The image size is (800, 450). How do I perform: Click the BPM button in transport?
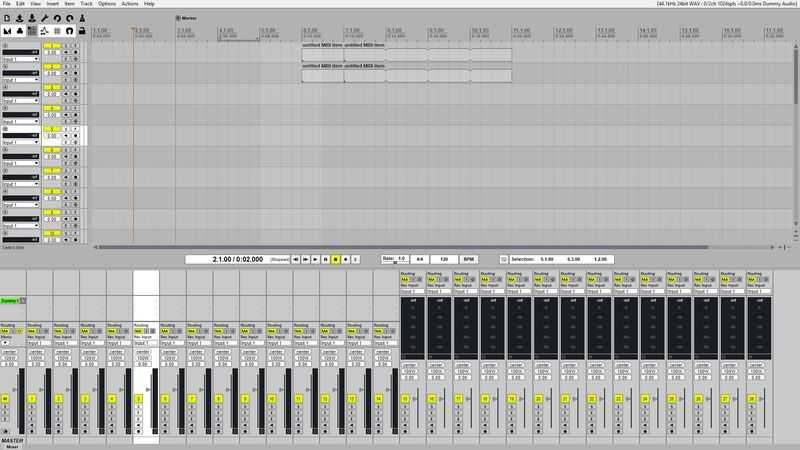468,259
